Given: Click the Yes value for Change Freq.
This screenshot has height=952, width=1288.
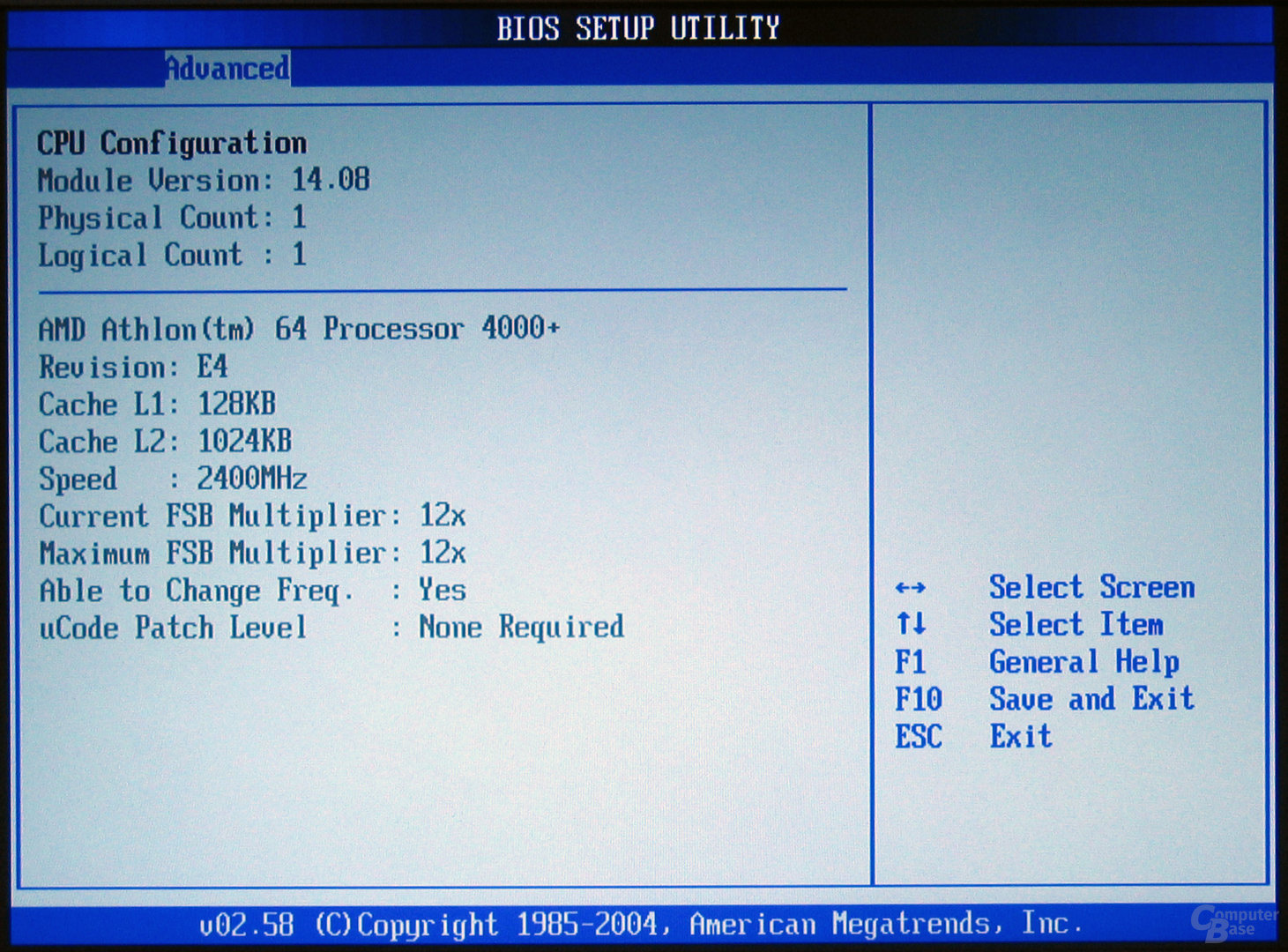Looking at the screenshot, I should (443, 590).
